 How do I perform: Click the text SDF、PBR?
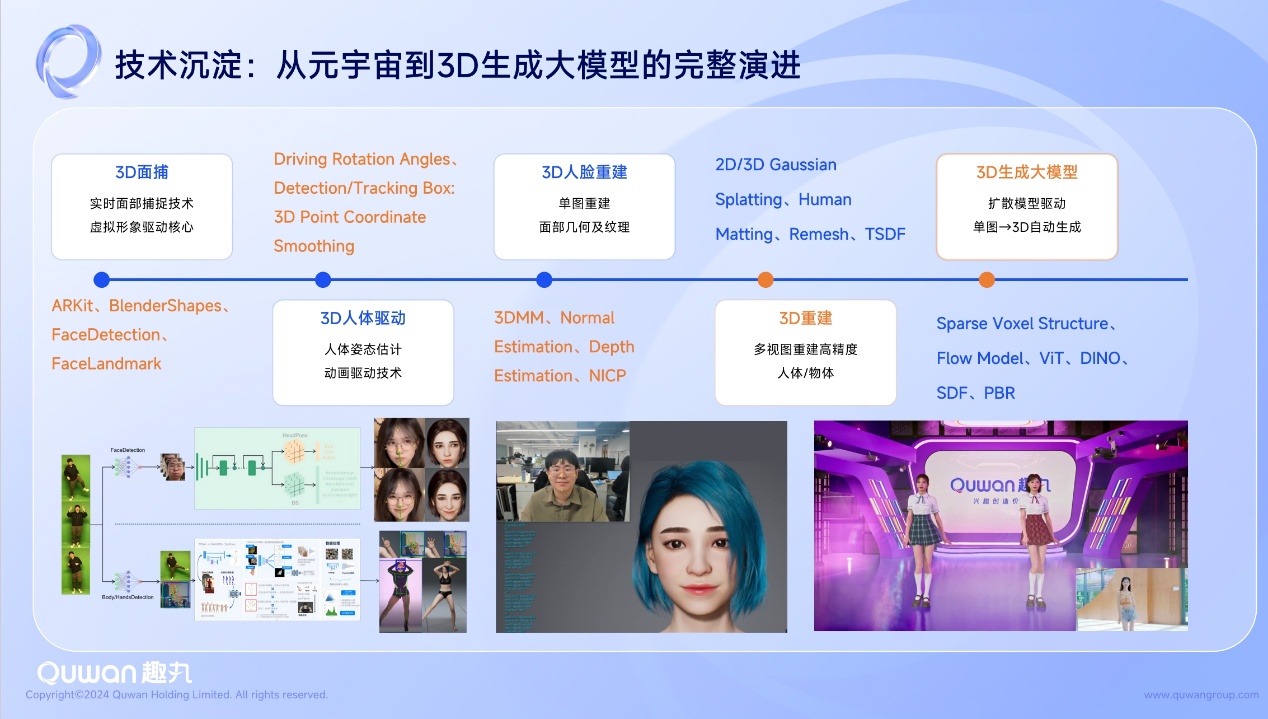(976, 393)
